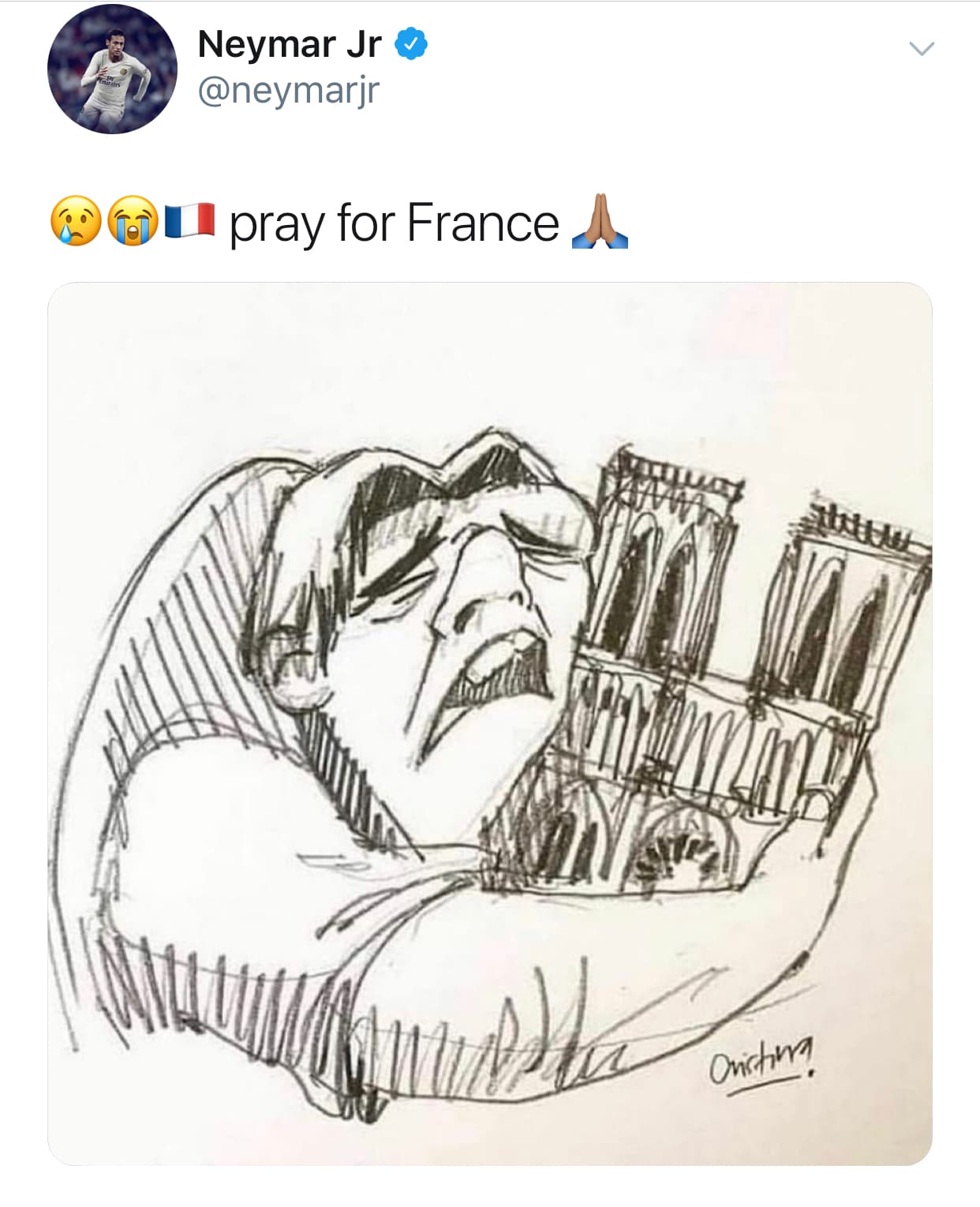The height and width of the screenshot is (1207, 980).
Task: Expand the tweet options chevron
Action: pyautogui.click(x=921, y=49)
